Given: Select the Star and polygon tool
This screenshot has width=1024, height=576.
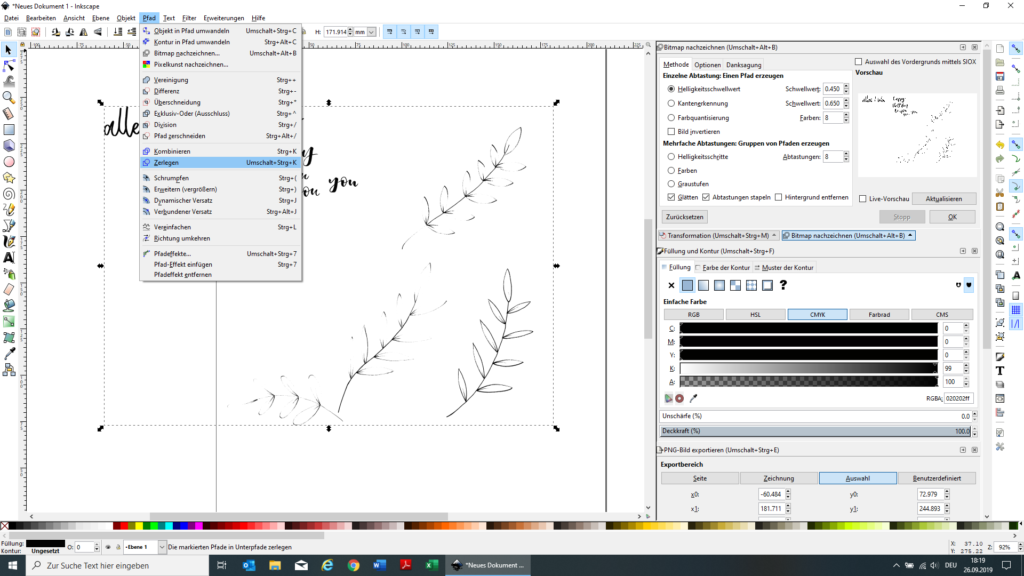Looking at the screenshot, I should (9, 177).
